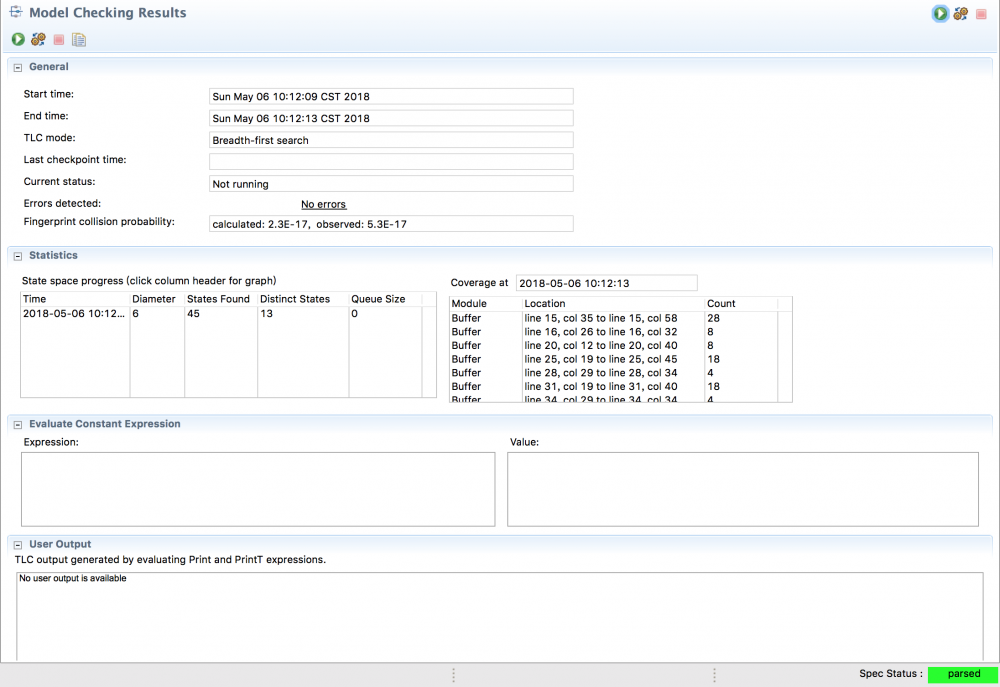This screenshot has width=1000, height=687.
Task: Click the Model Checking Results title text
Action: click(x=108, y=13)
